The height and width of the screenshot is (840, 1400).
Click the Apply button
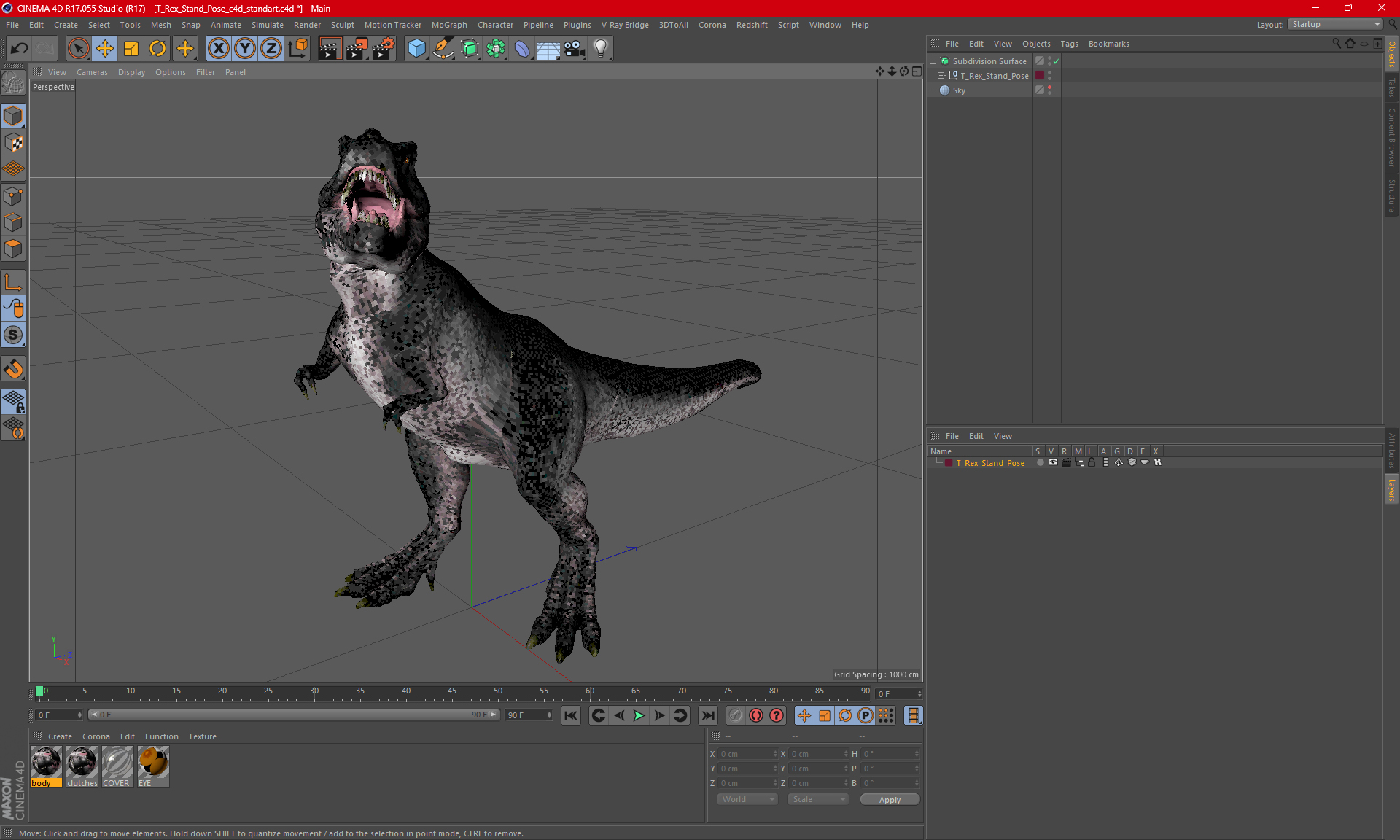890,800
